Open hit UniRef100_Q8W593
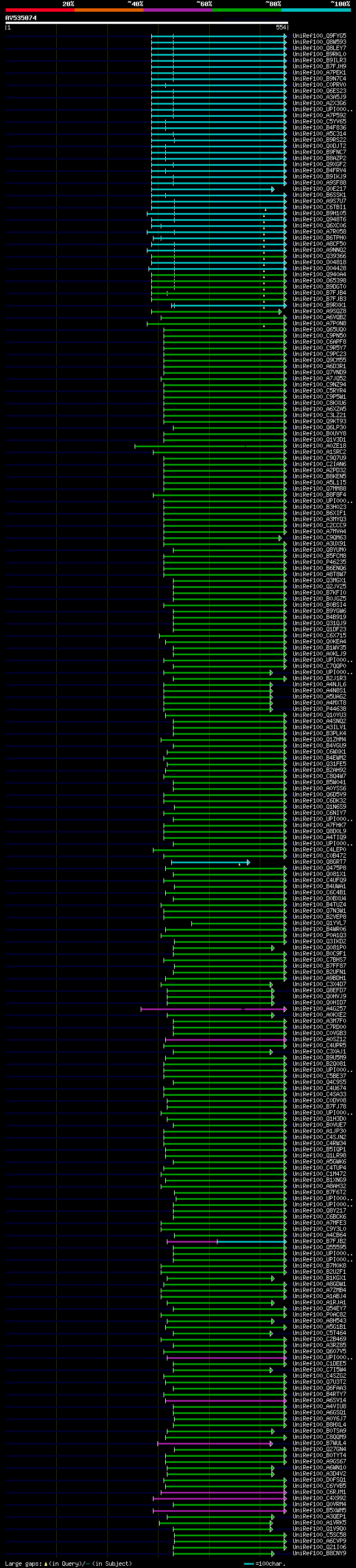The height and width of the screenshot is (1568, 356). tap(319, 42)
